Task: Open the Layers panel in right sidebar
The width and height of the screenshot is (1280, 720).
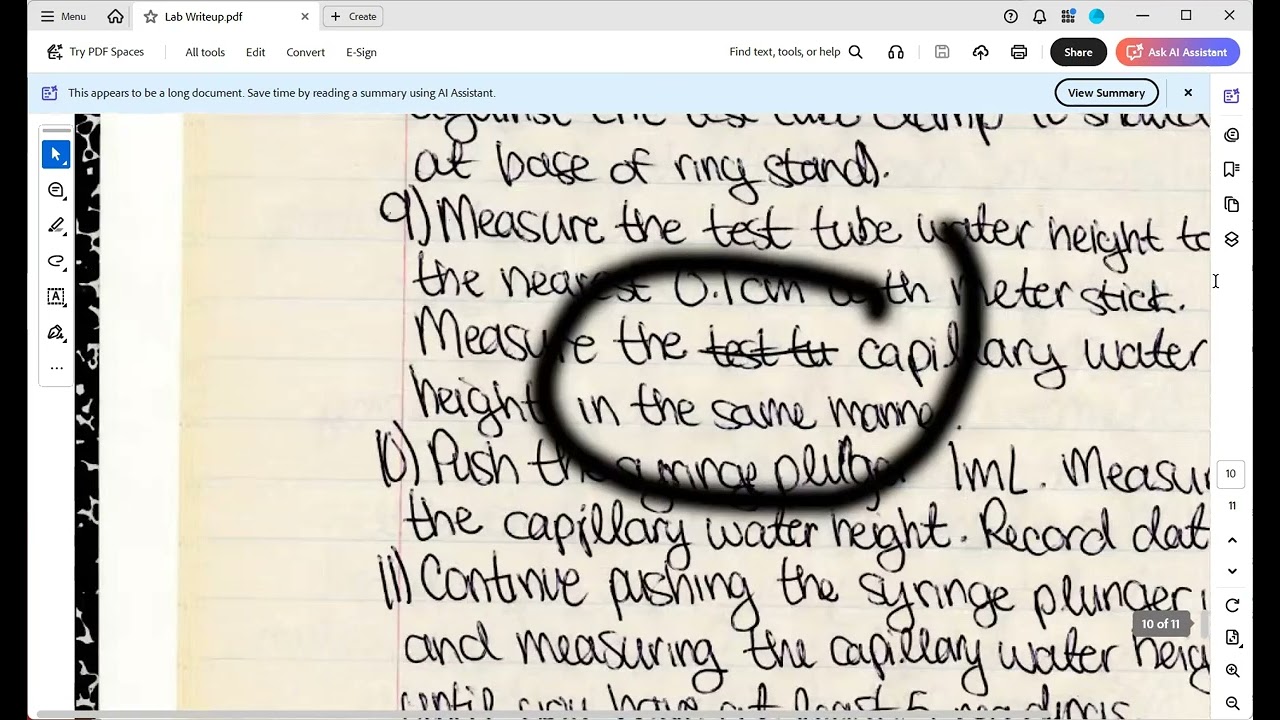Action: [1232, 240]
